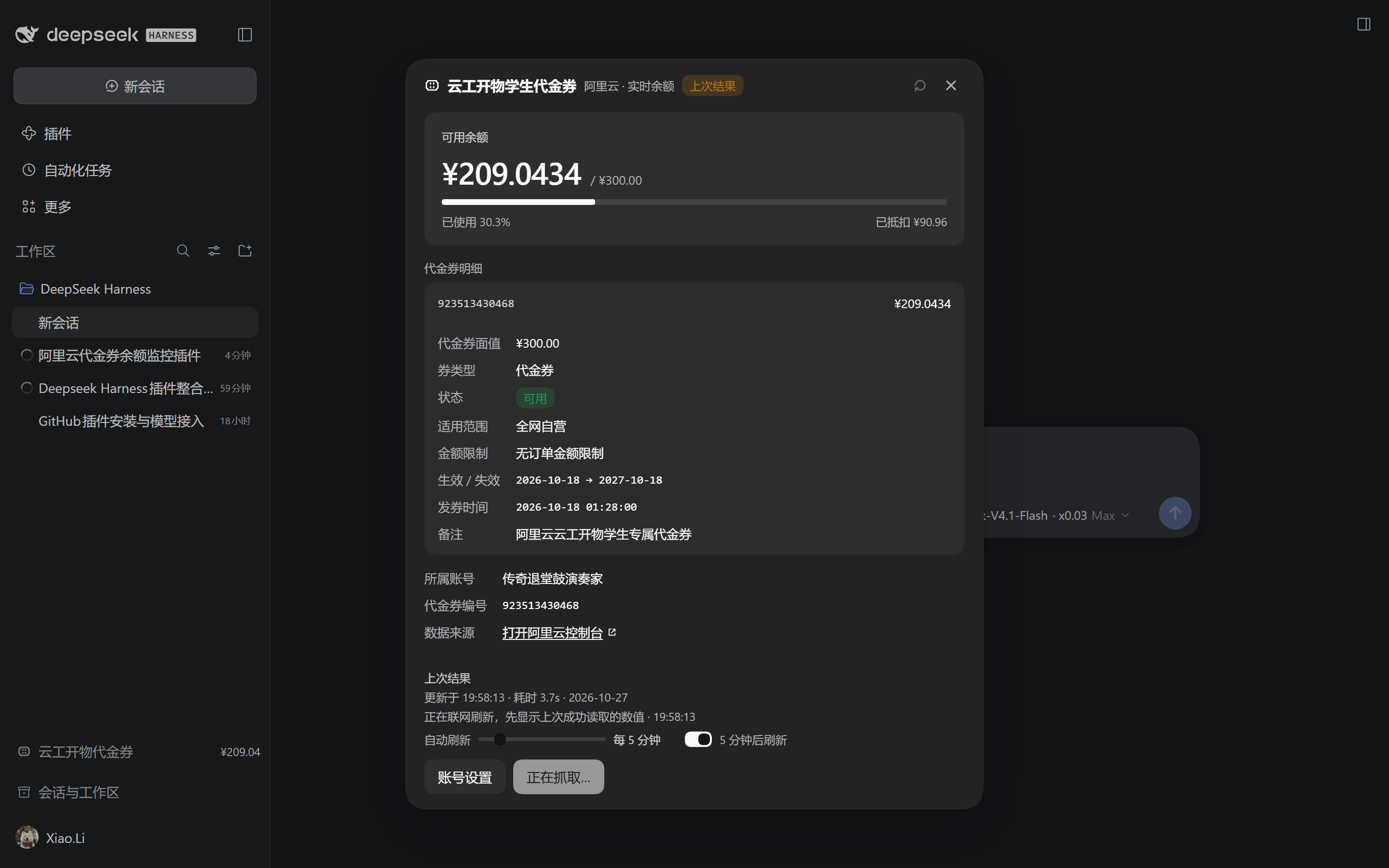Click the clock icon beside 自动化任务

pos(29,170)
